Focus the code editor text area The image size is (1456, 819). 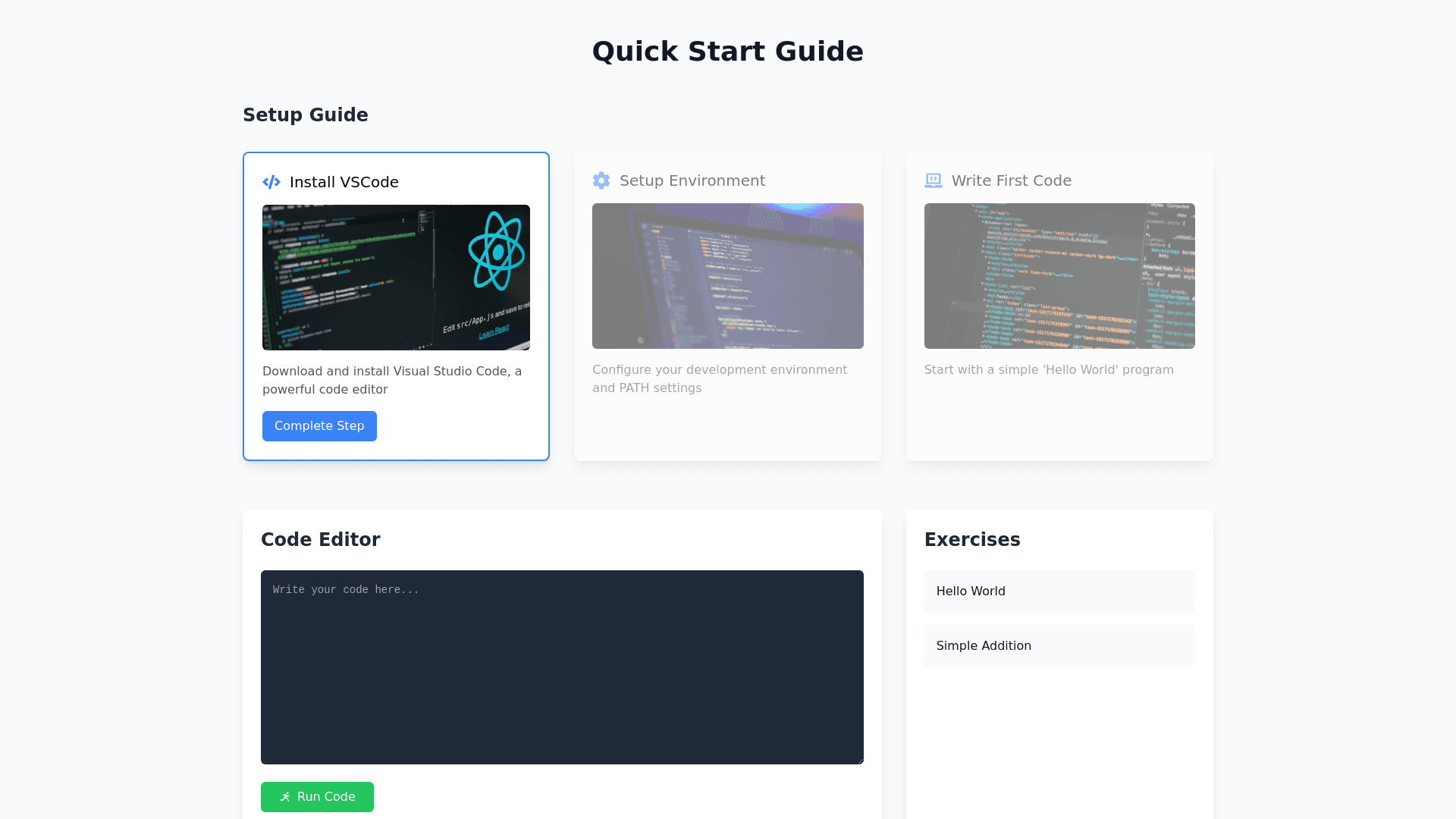pyautogui.click(x=562, y=667)
